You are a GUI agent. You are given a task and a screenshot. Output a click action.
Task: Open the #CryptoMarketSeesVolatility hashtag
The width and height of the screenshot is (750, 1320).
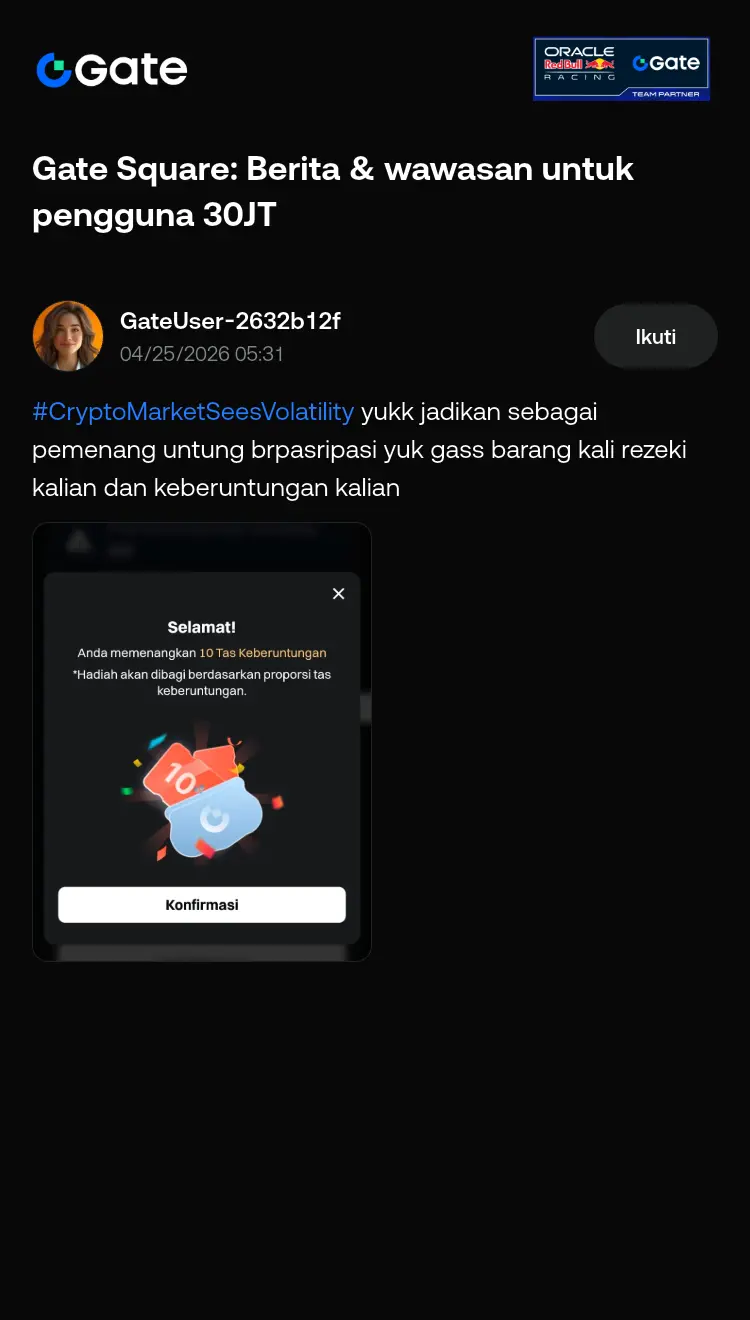tap(193, 411)
